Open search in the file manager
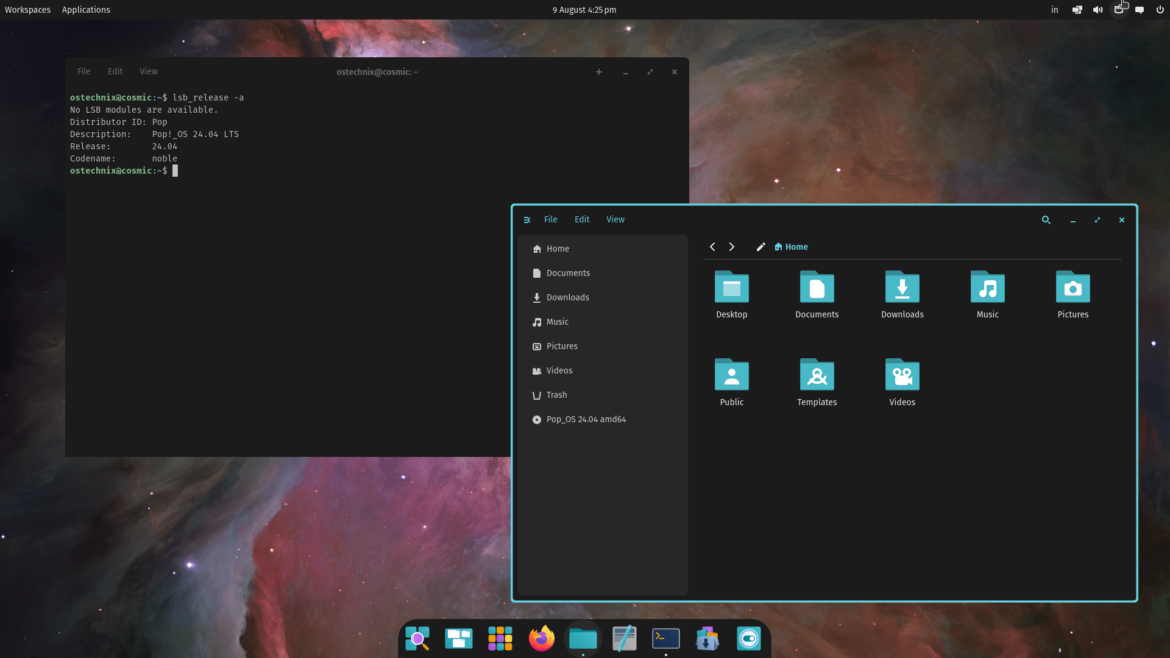The height and width of the screenshot is (658, 1170). click(x=1046, y=219)
